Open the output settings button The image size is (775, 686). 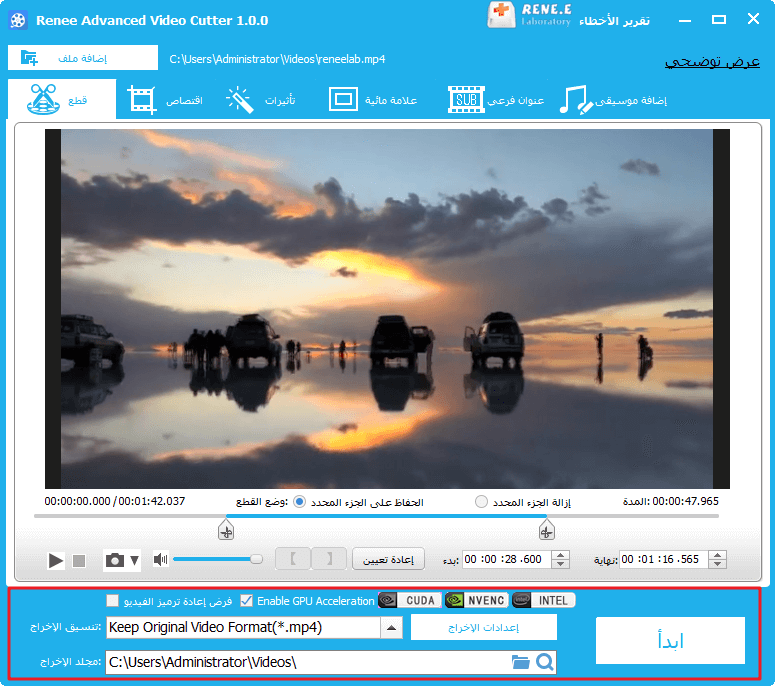click(x=484, y=628)
